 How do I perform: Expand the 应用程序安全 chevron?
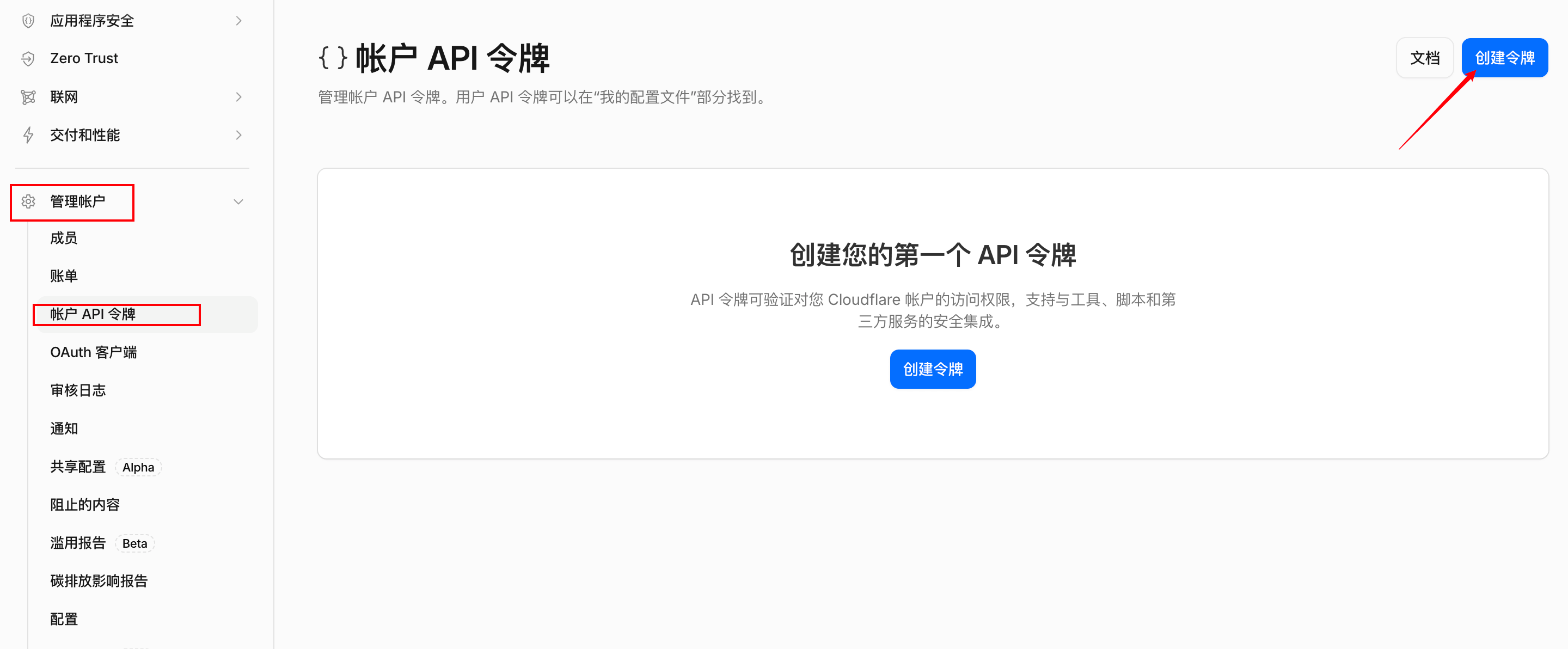click(x=238, y=21)
